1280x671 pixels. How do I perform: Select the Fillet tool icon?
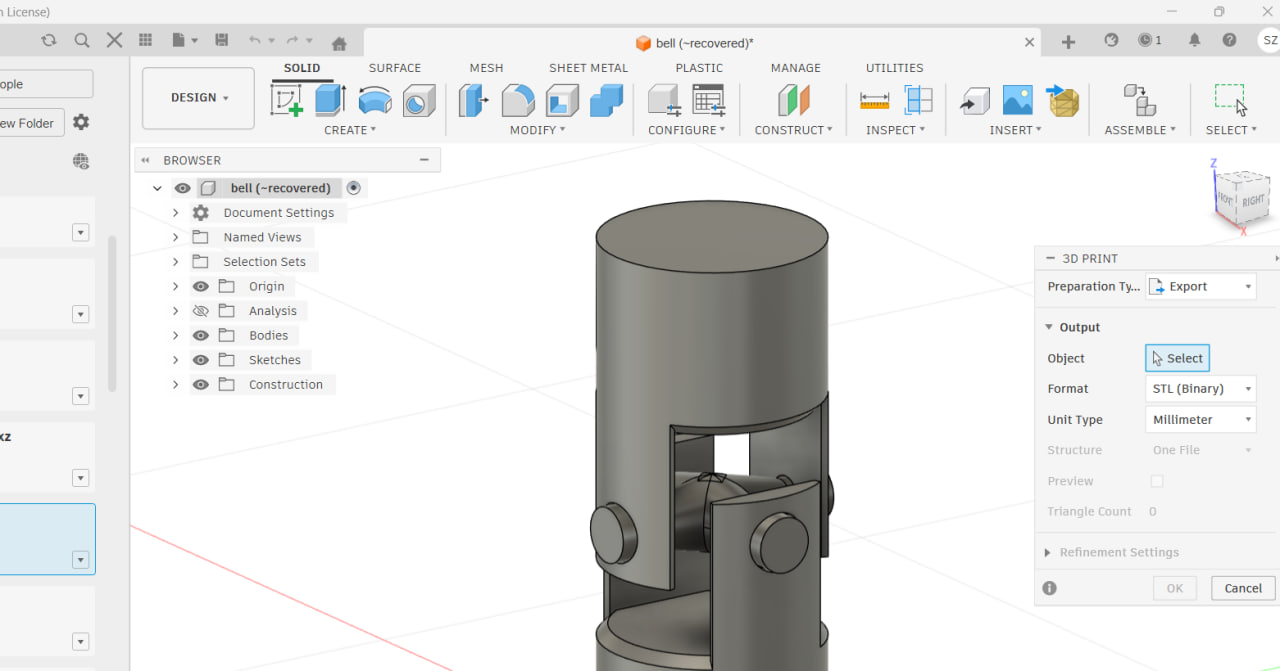518,100
